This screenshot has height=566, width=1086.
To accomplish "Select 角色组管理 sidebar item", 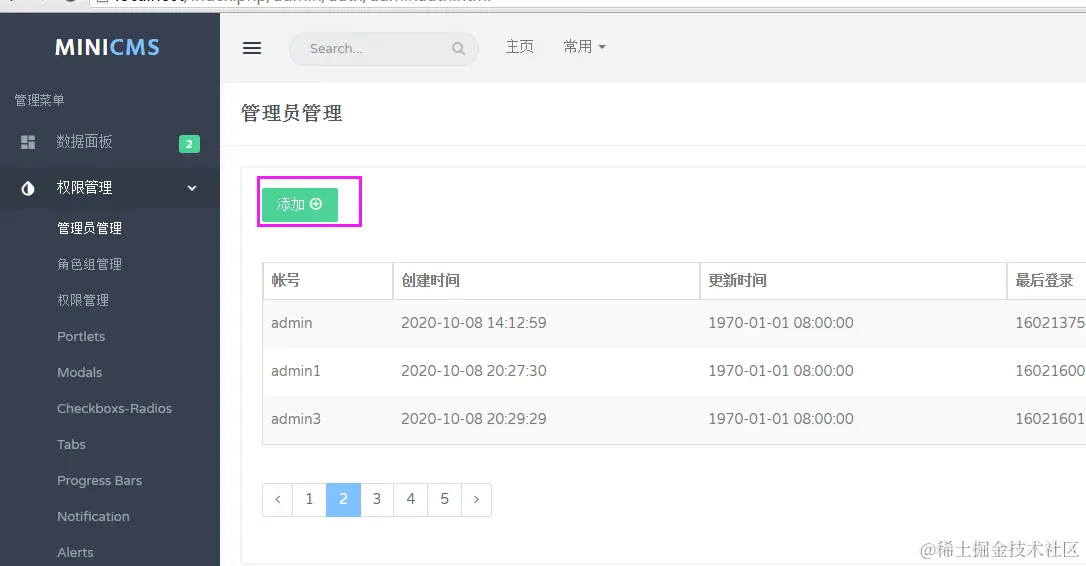I will pos(89,264).
